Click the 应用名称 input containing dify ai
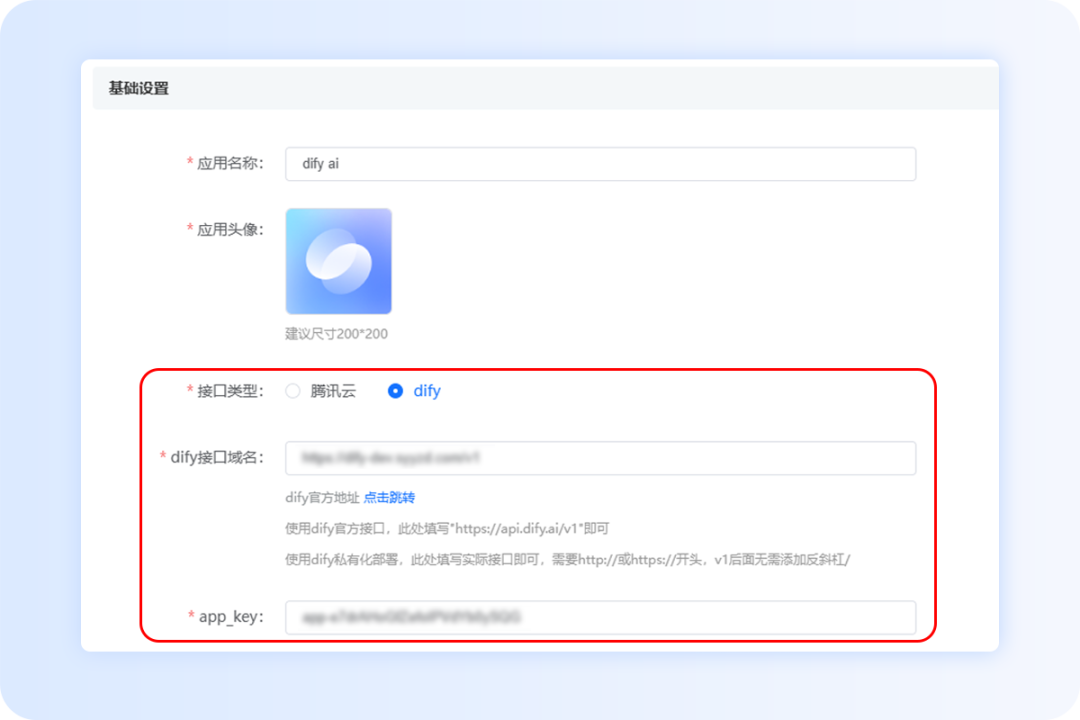 tap(600, 163)
